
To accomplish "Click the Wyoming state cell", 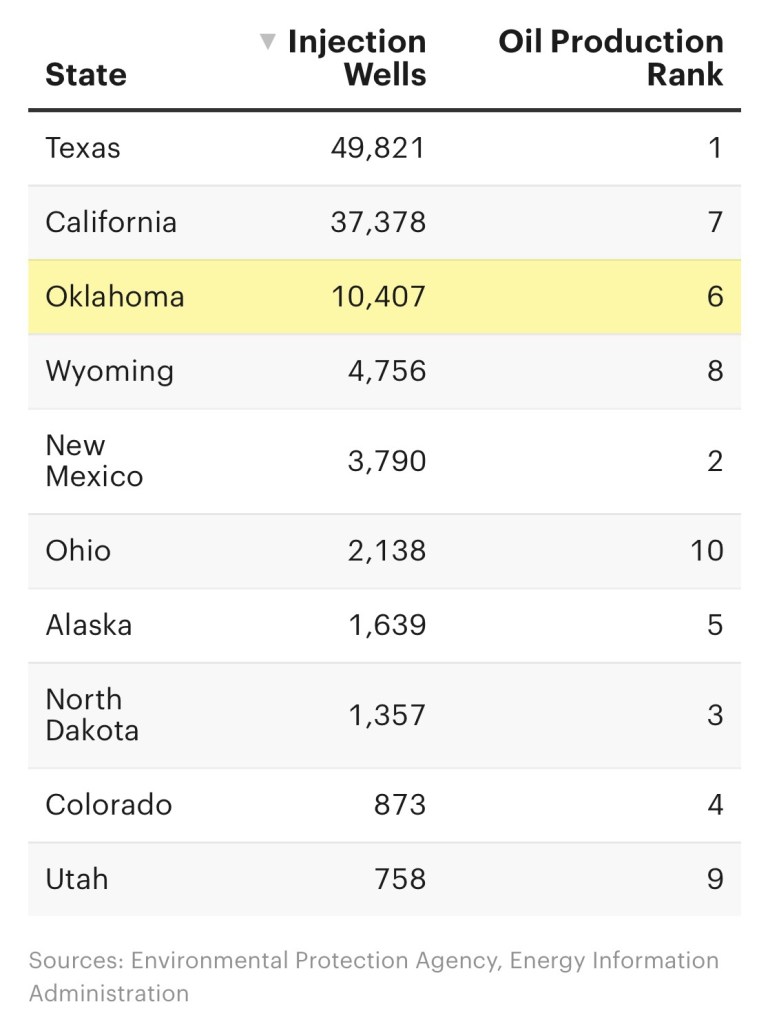I will coord(110,371).
